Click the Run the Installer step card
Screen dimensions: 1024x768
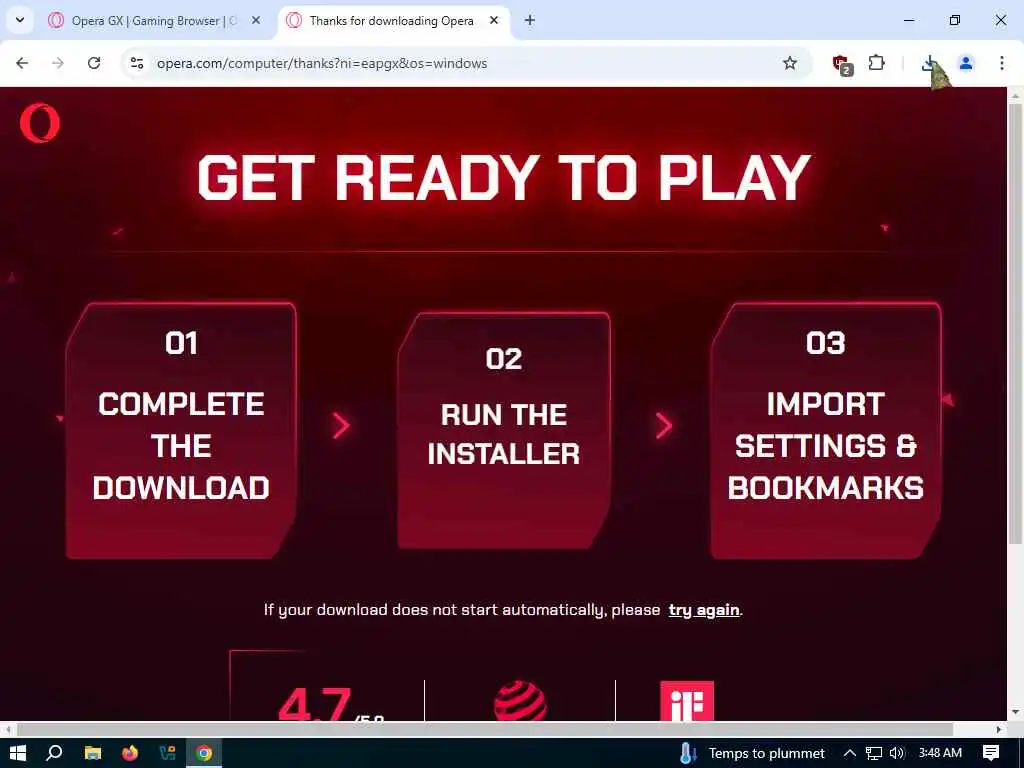click(x=504, y=430)
